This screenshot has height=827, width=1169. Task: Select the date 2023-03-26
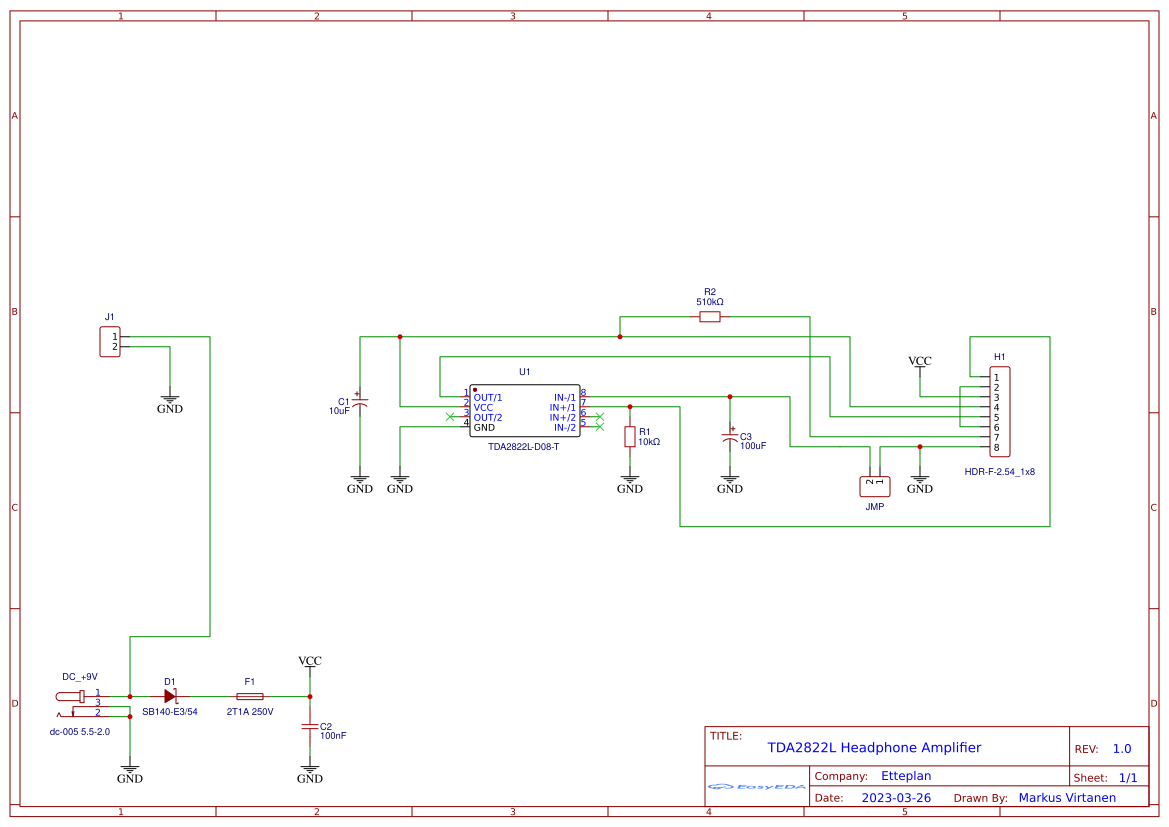pyautogui.click(x=896, y=798)
